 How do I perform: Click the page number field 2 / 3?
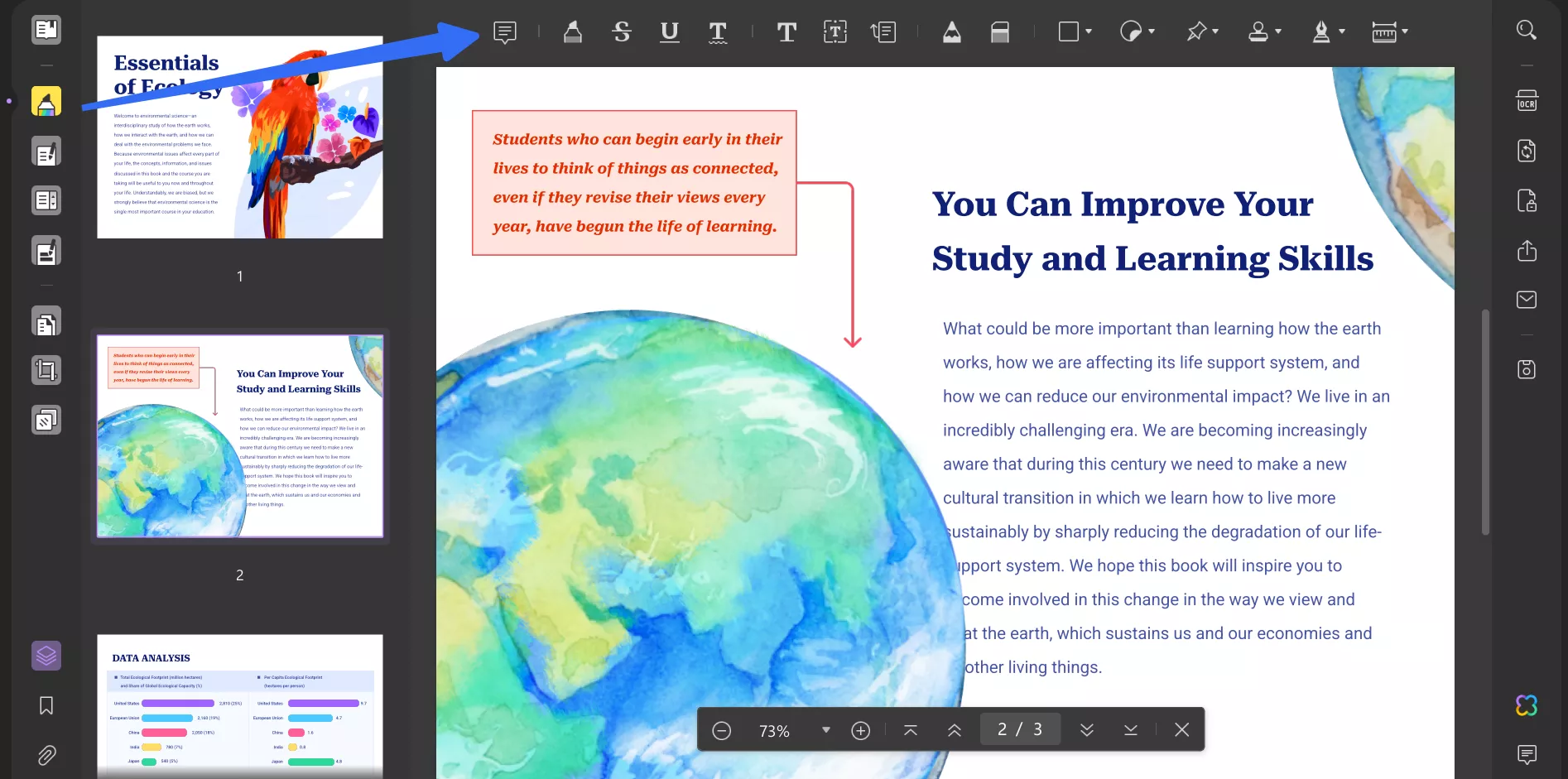(x=1020, y=729)
